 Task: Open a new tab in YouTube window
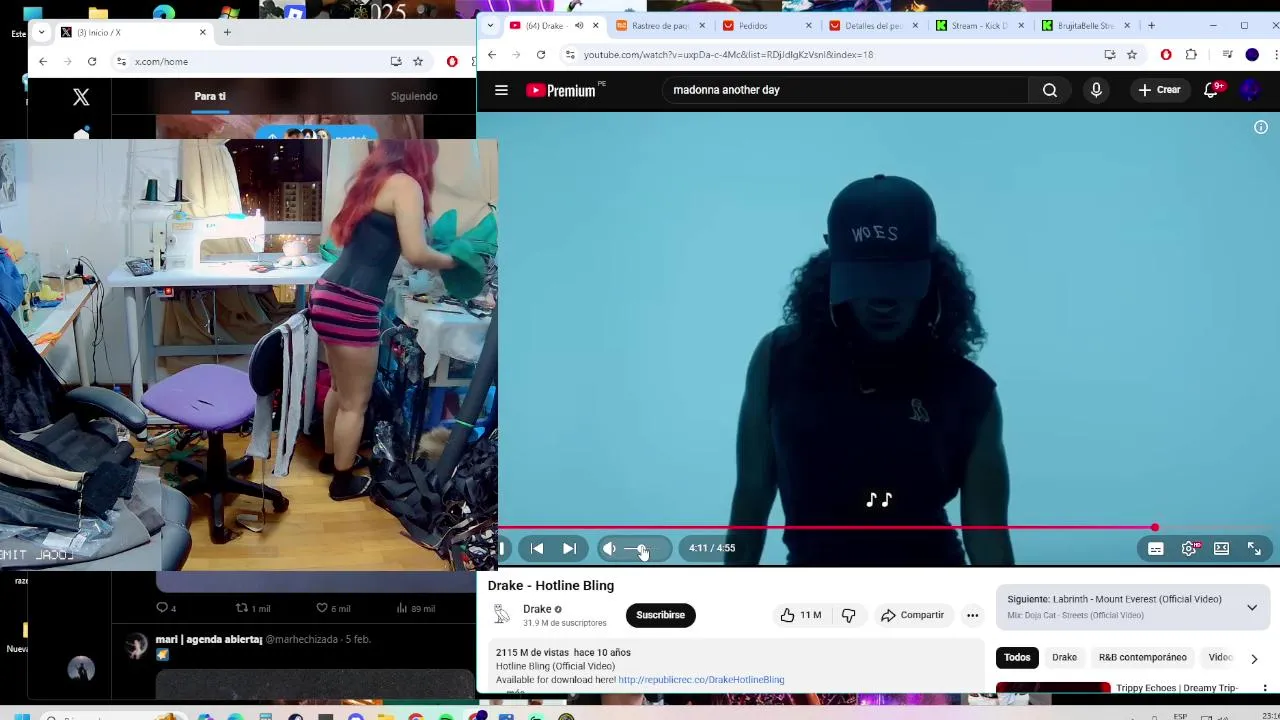tap(1151, 25)
